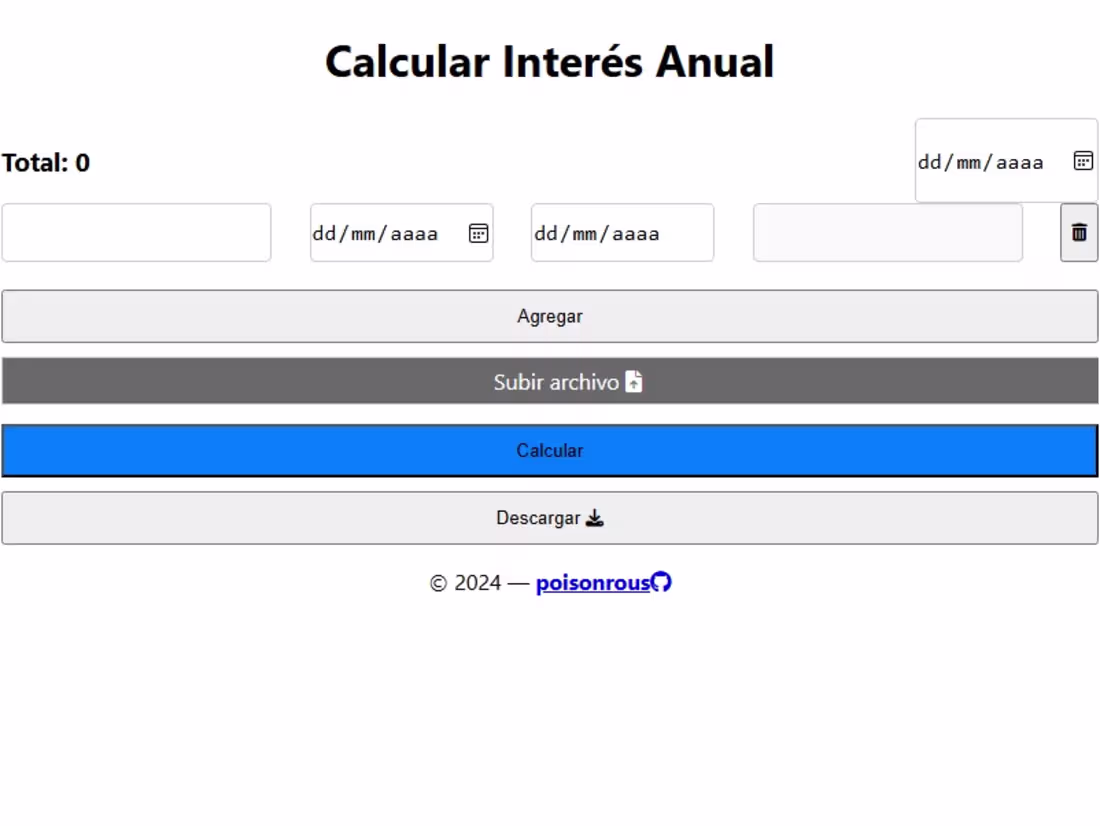
Task: Click the GitHub logo icon in the footer
Action: coord(662,582)
